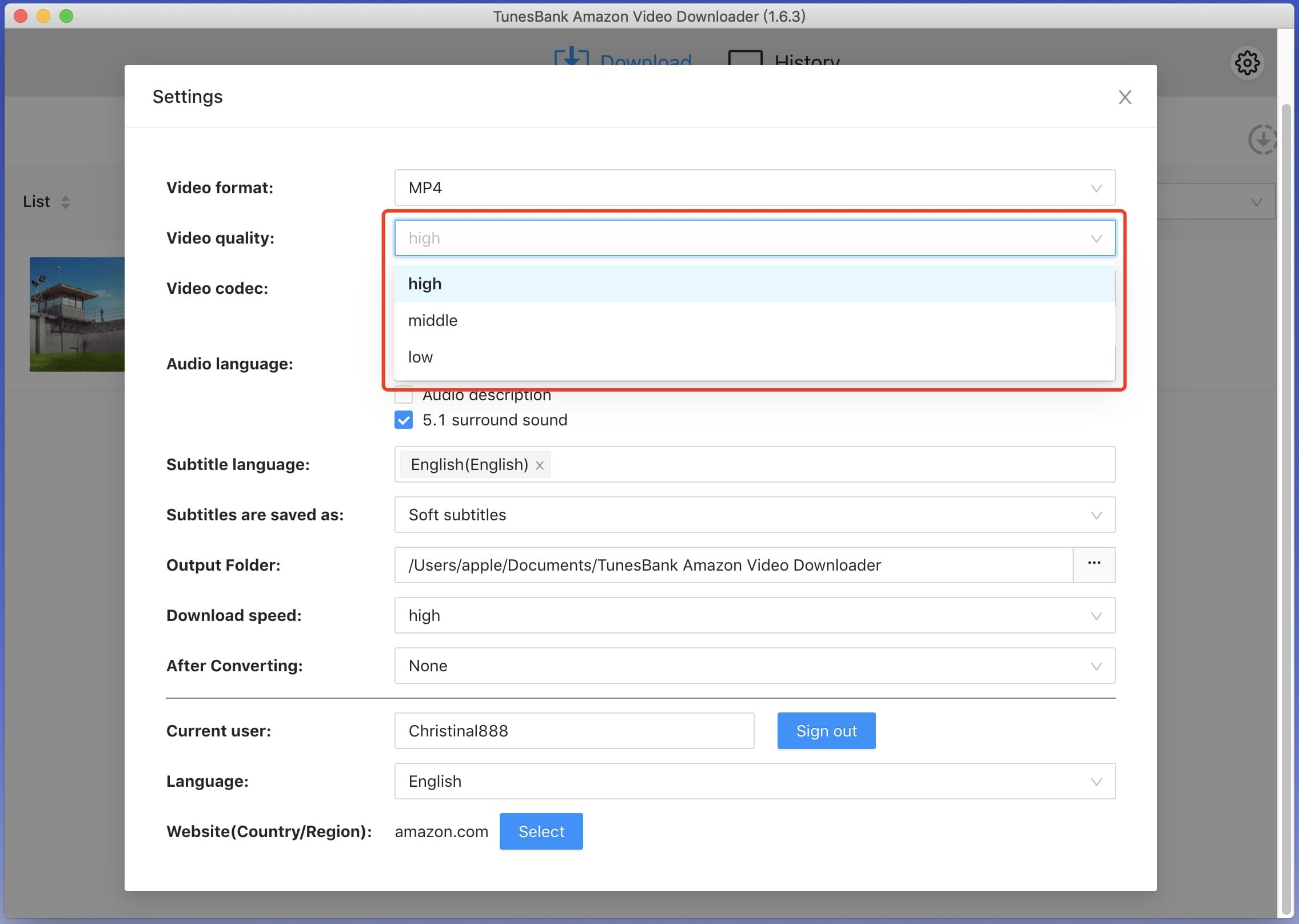This screenshot has width=1299, height=924.
Task: Click the Current user input field
Action: 573,731
